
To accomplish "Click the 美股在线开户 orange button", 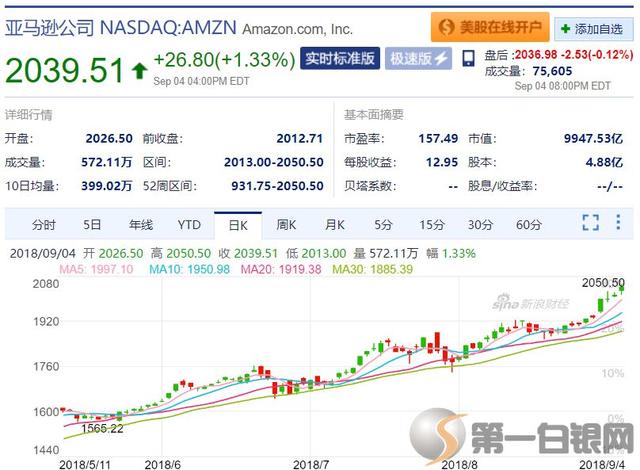I will (490, 27).
